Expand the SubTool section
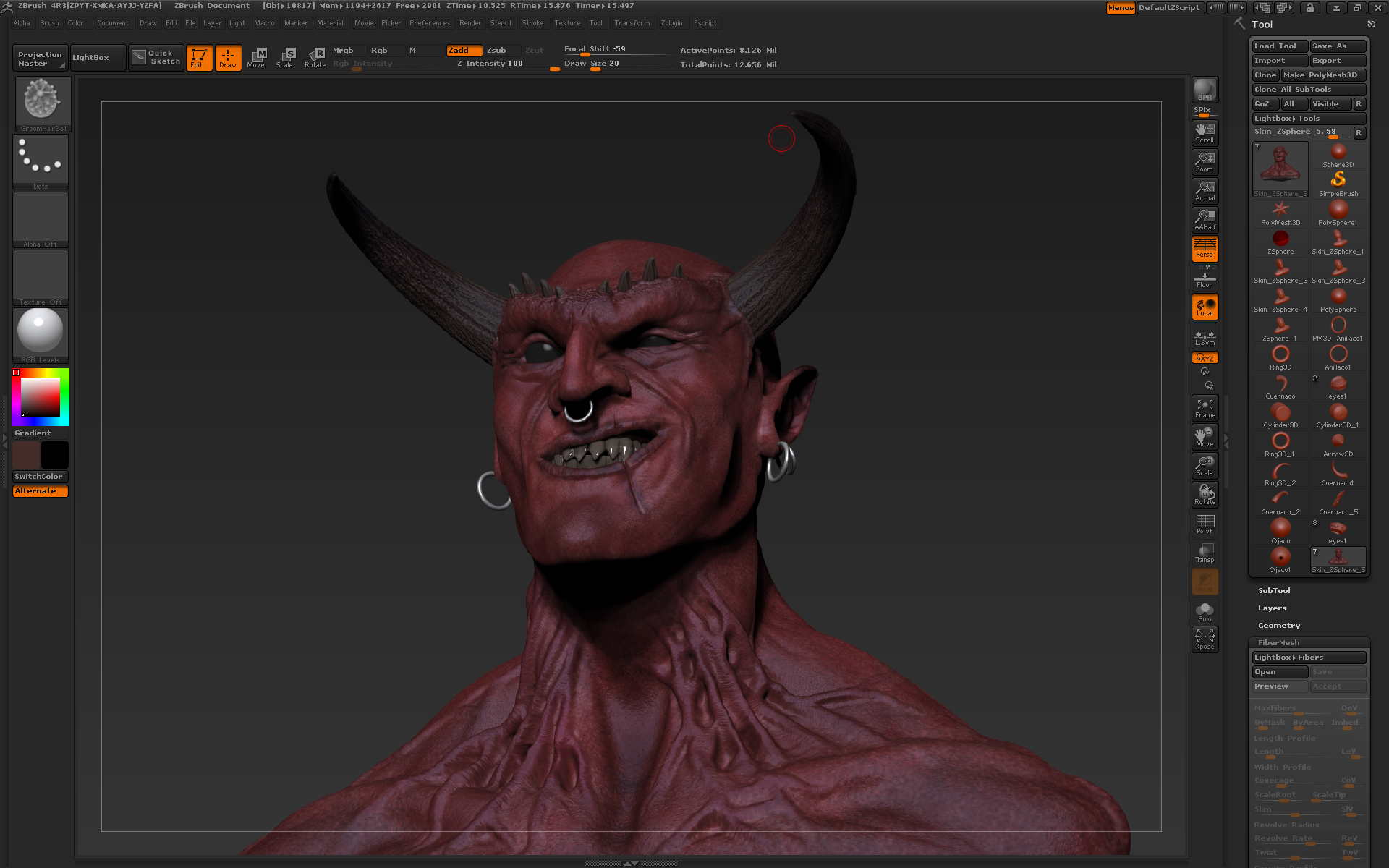Screen dimensions: 1389x868 click(1273, 591)
